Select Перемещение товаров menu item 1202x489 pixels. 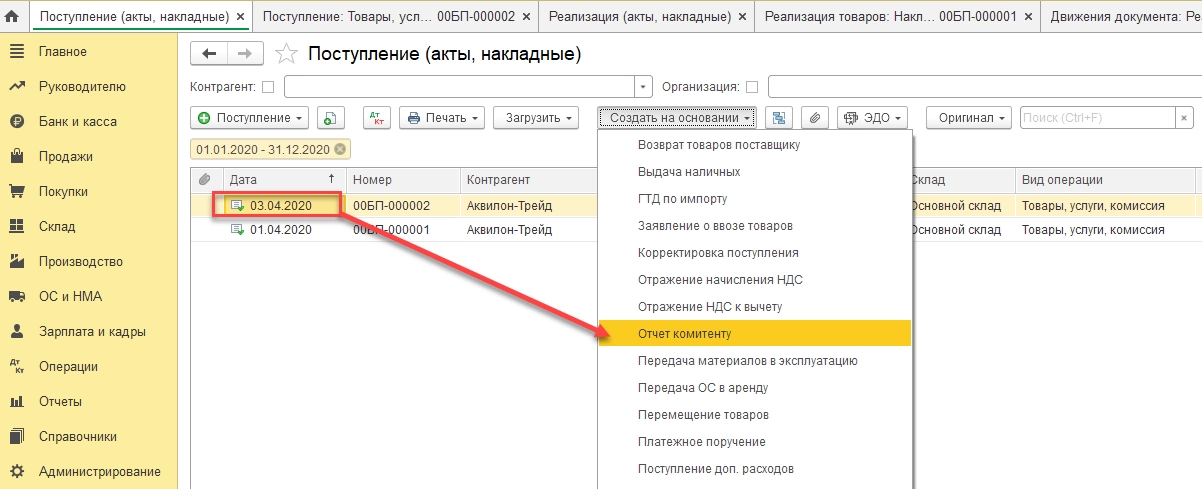coord(754,415)
